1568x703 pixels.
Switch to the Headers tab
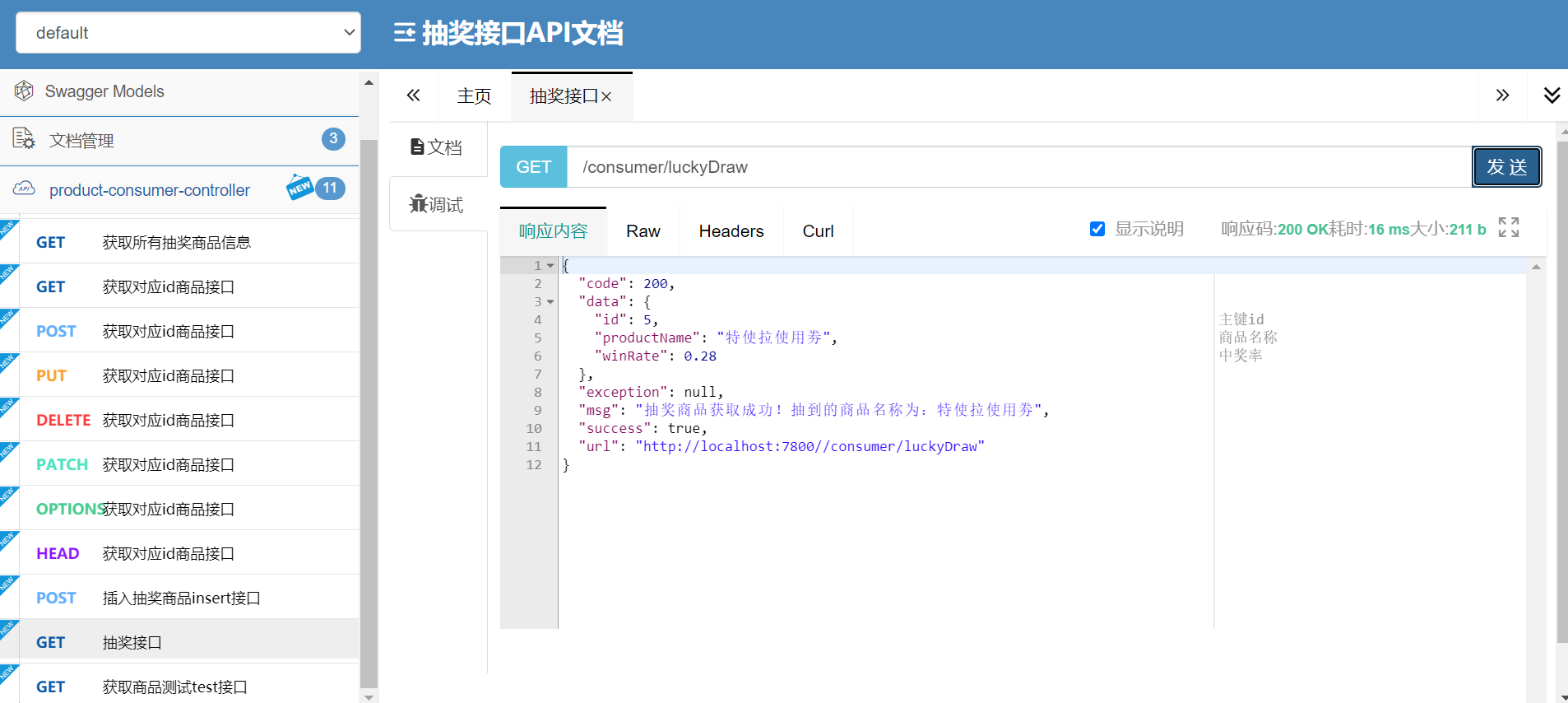(731, 231)
